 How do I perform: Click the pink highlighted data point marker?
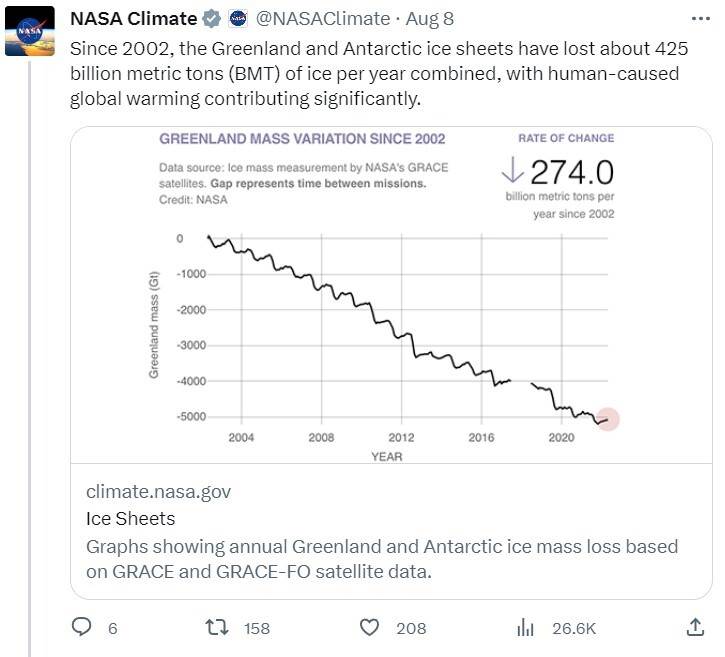(607, 421)
